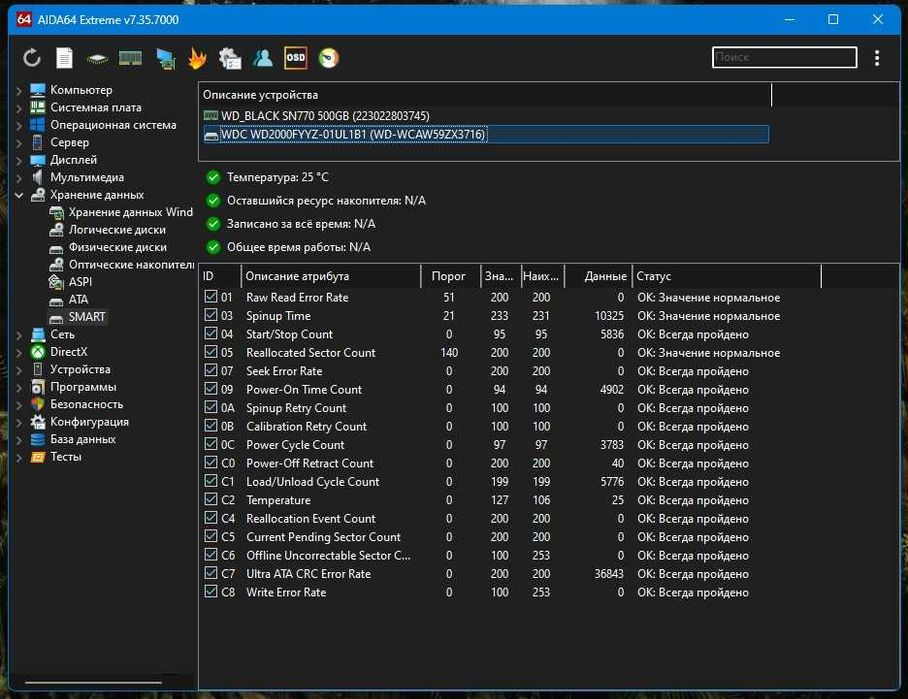Open Оптические накопители item
The image size is (908, 699).
(122, 264)
